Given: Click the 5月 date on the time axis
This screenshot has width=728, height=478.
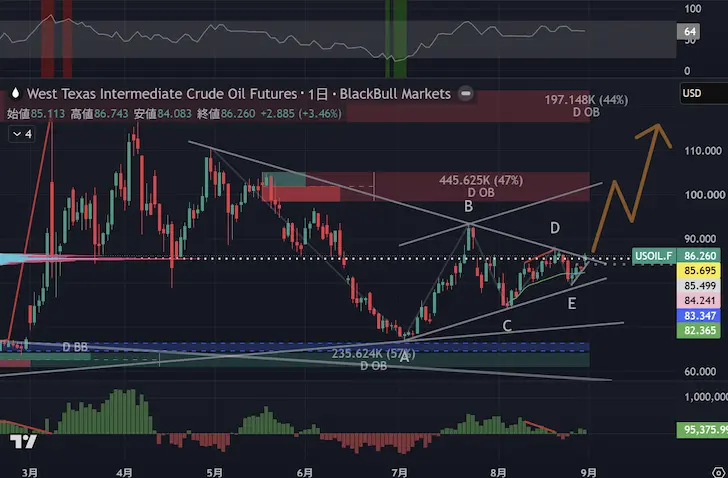Looking at the screenshot, I should [x=214, y=472].
